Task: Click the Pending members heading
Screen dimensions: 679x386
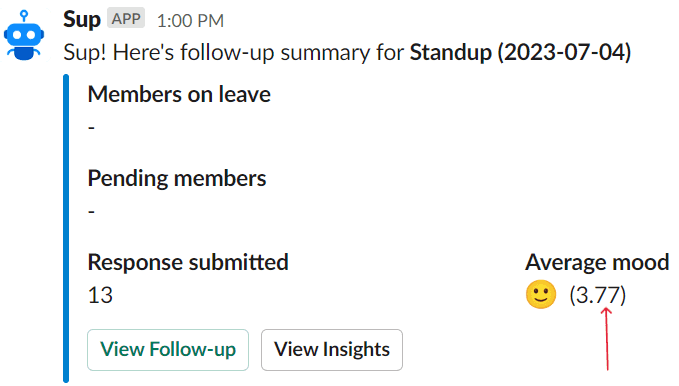Action: click(177, 178)
